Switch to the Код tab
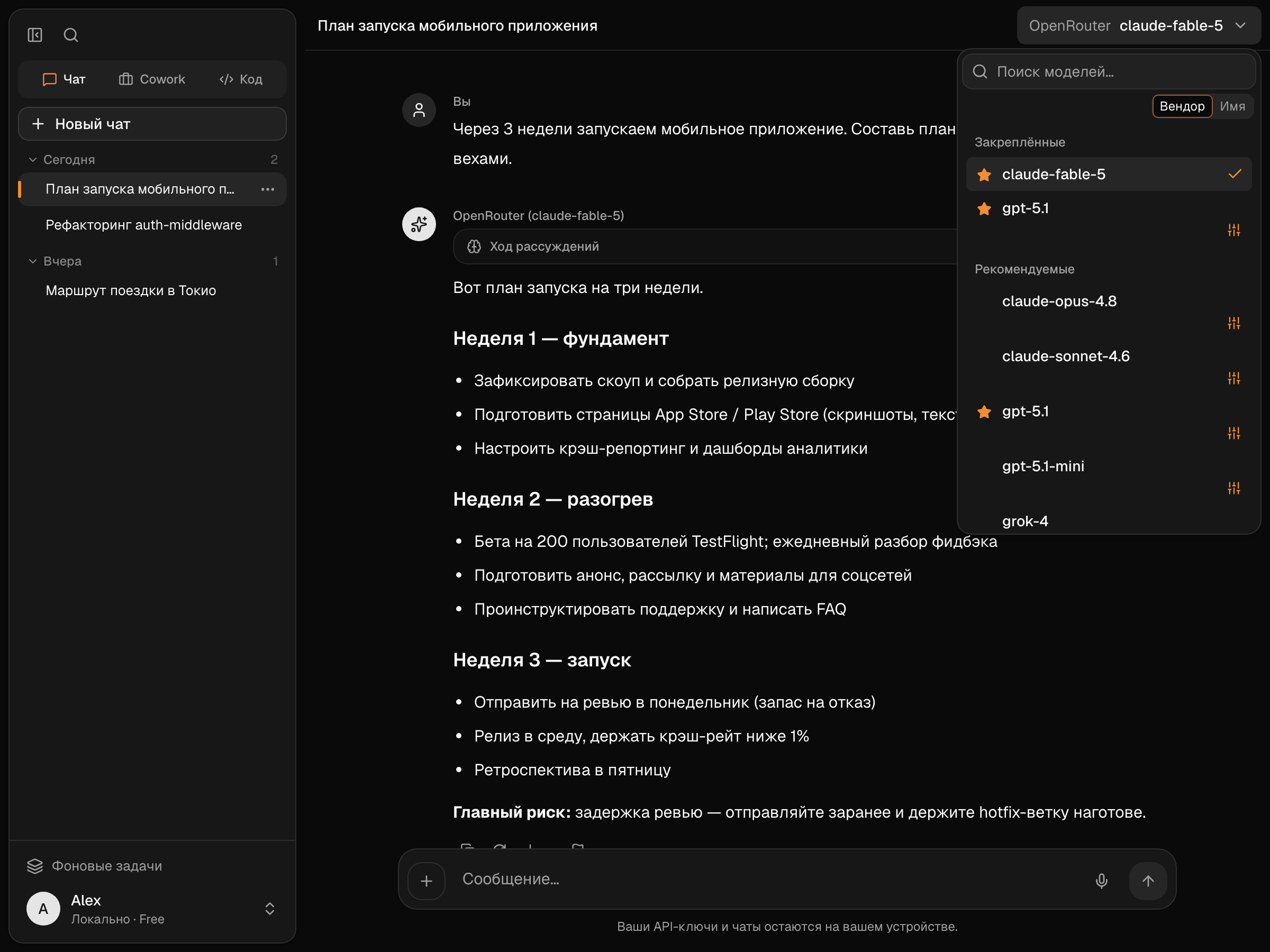 tap(241, 79)
